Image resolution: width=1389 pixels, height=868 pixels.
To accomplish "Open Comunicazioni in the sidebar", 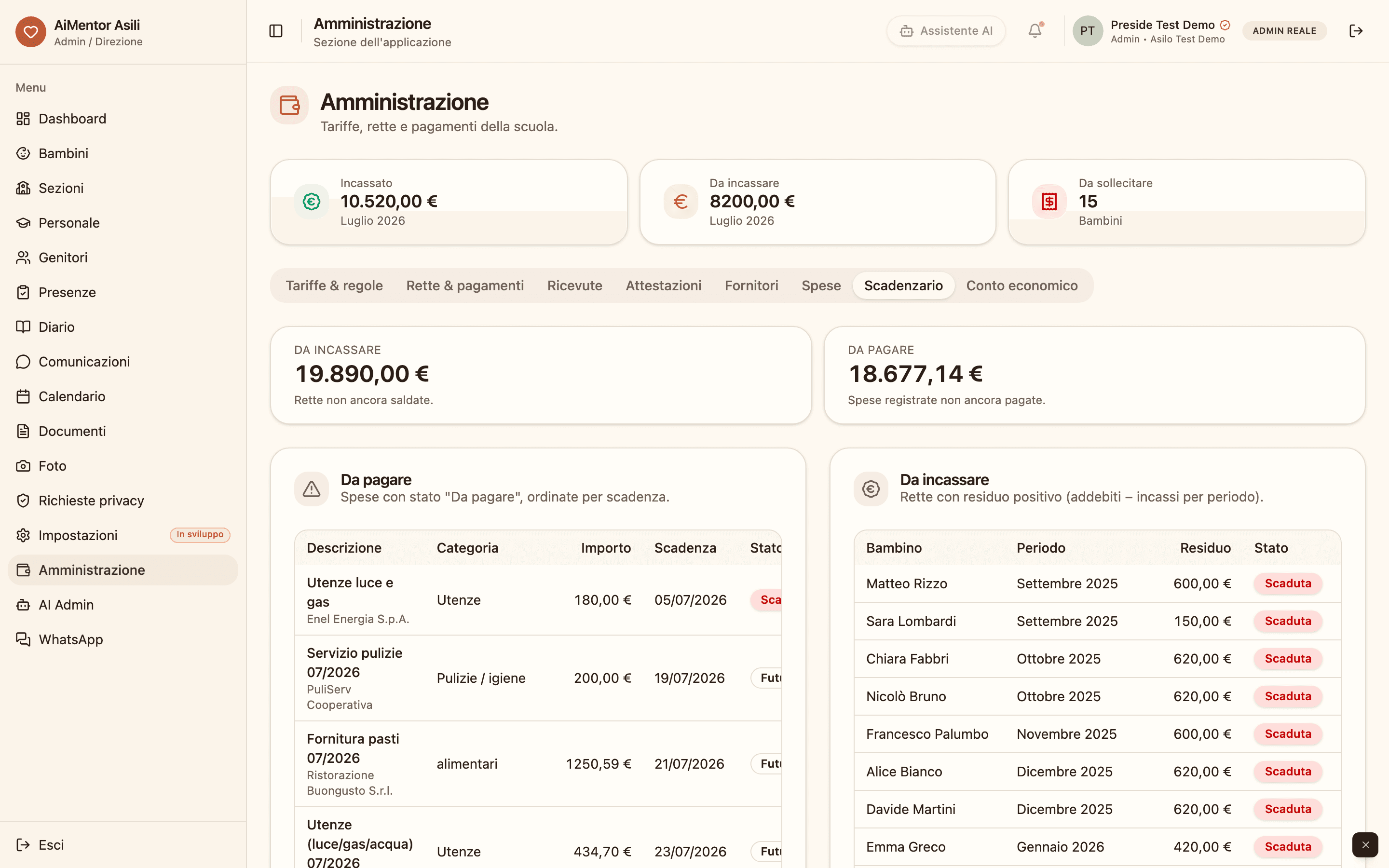I will coord(123,362).
